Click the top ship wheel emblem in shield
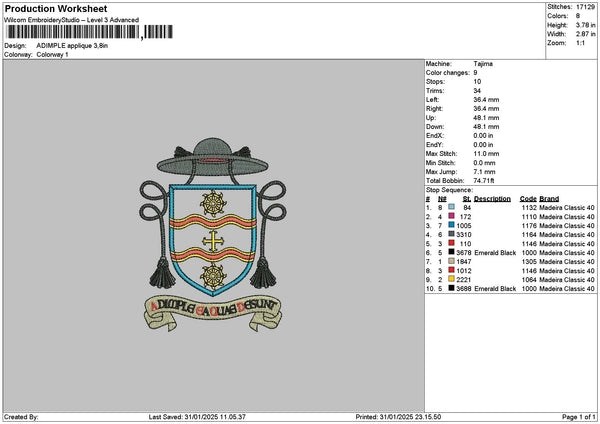This screenshot has width=600, height=424. click(x=213, y=203)
